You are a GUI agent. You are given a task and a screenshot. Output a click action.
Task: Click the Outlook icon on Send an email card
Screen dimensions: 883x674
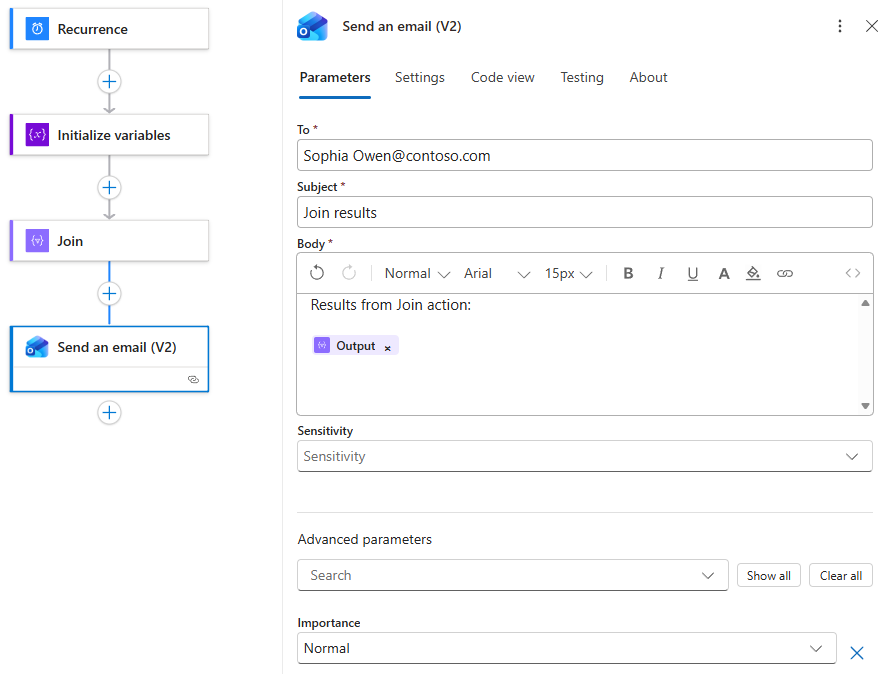37,347
